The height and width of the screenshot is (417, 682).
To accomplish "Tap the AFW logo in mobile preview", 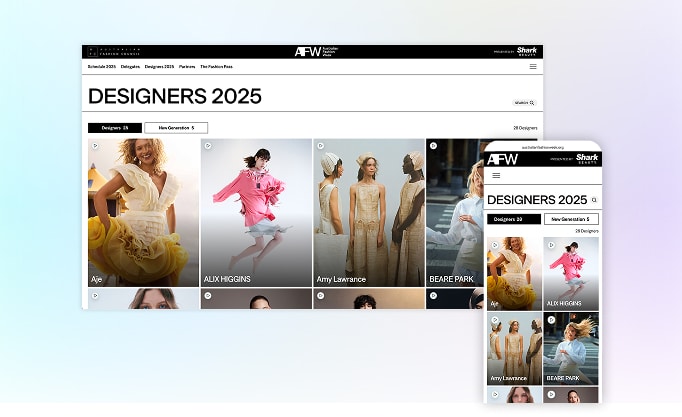I will [x=502, y=159].
